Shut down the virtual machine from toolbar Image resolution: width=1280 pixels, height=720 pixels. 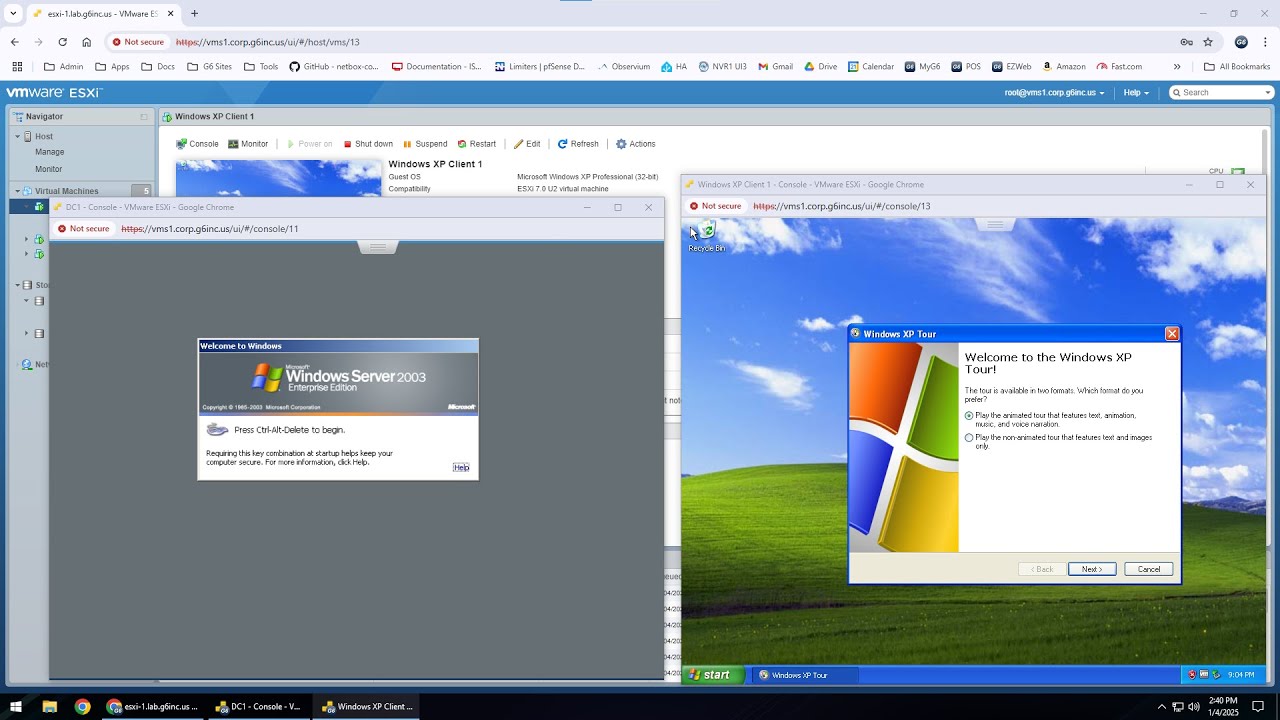(368, 144)
